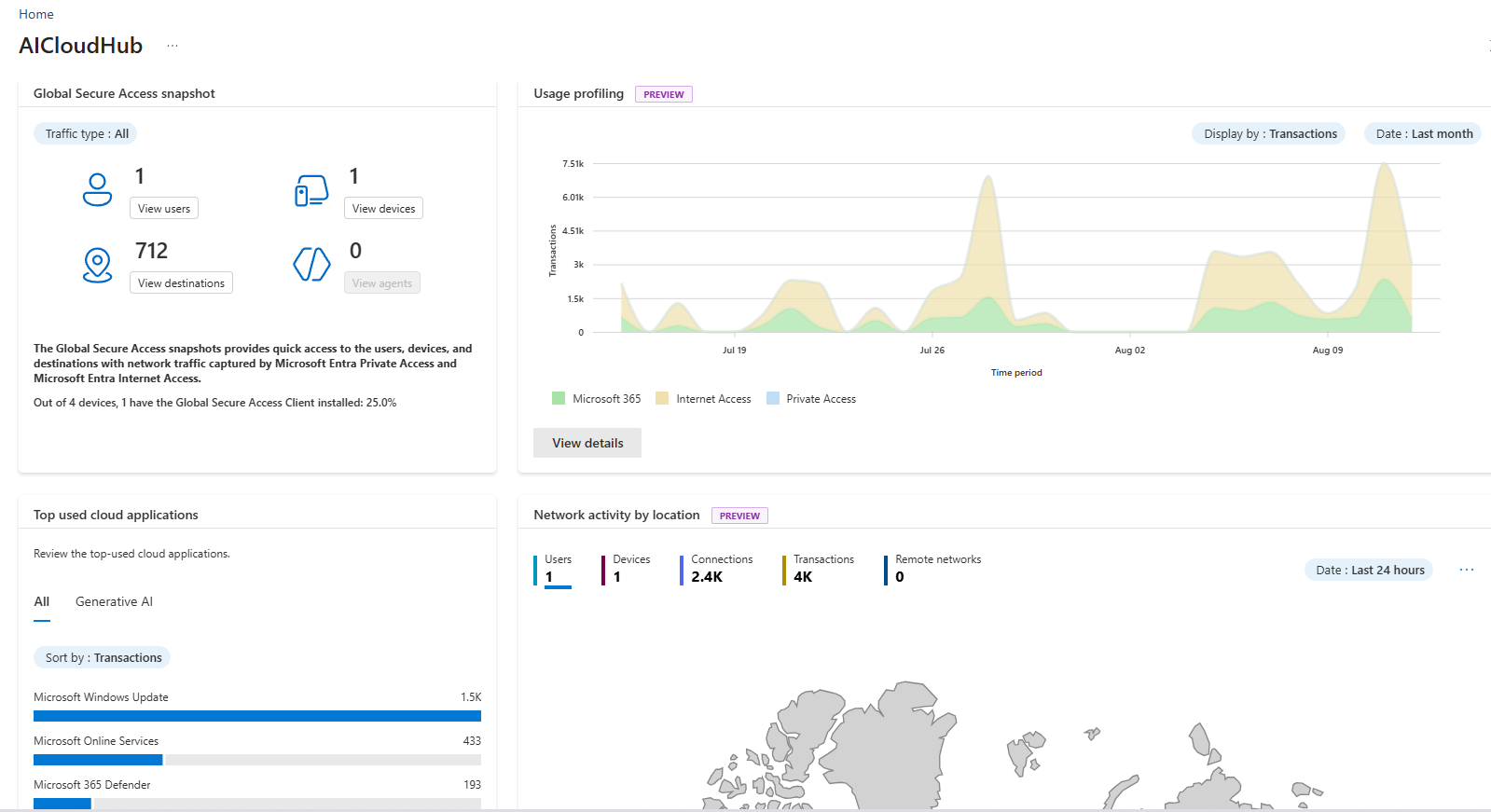Open Date Last 24 hours filter
Viewport: 1491px width, 812px height.
[x=1369, y=570]
